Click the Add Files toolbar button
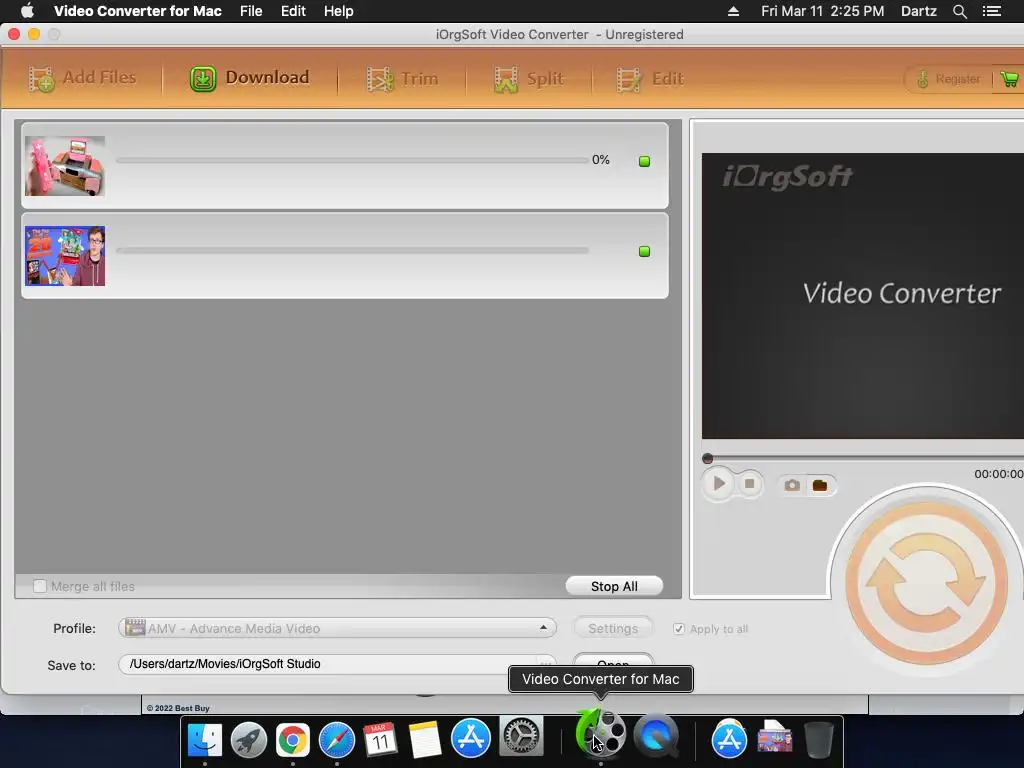Viewport: 1024px width, 768px height. click(82, 78)
